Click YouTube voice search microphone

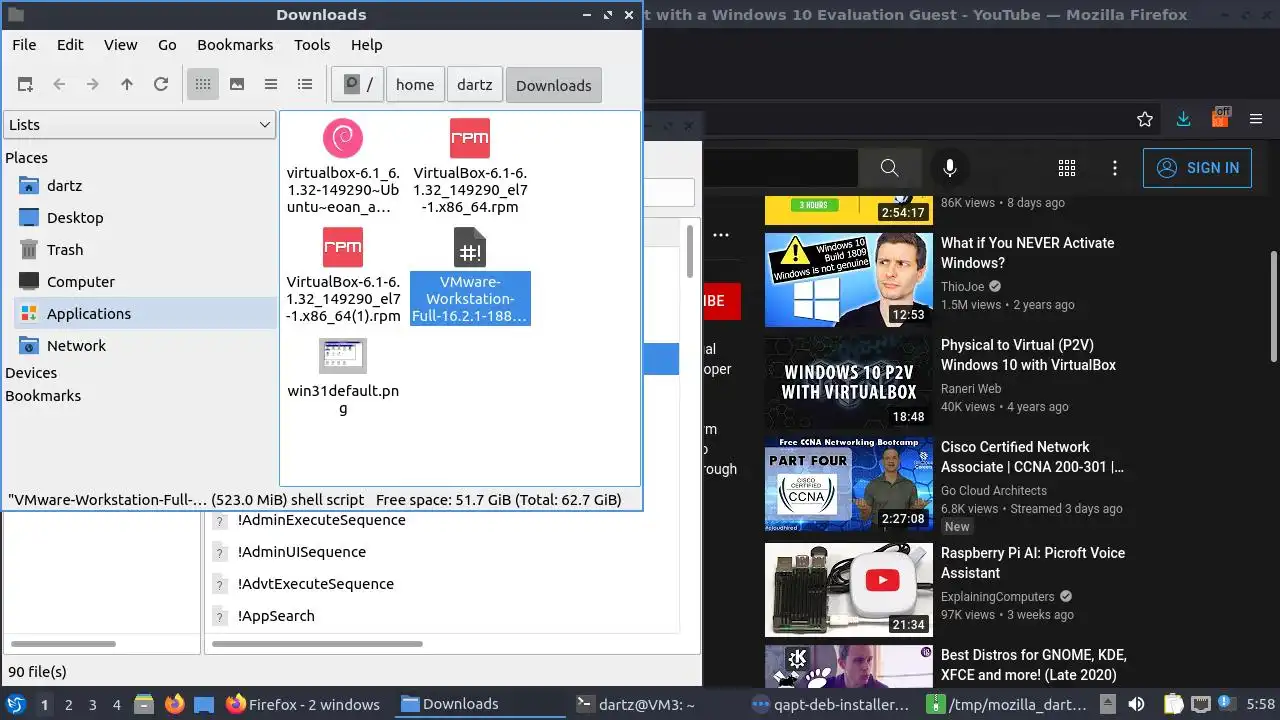950,168
